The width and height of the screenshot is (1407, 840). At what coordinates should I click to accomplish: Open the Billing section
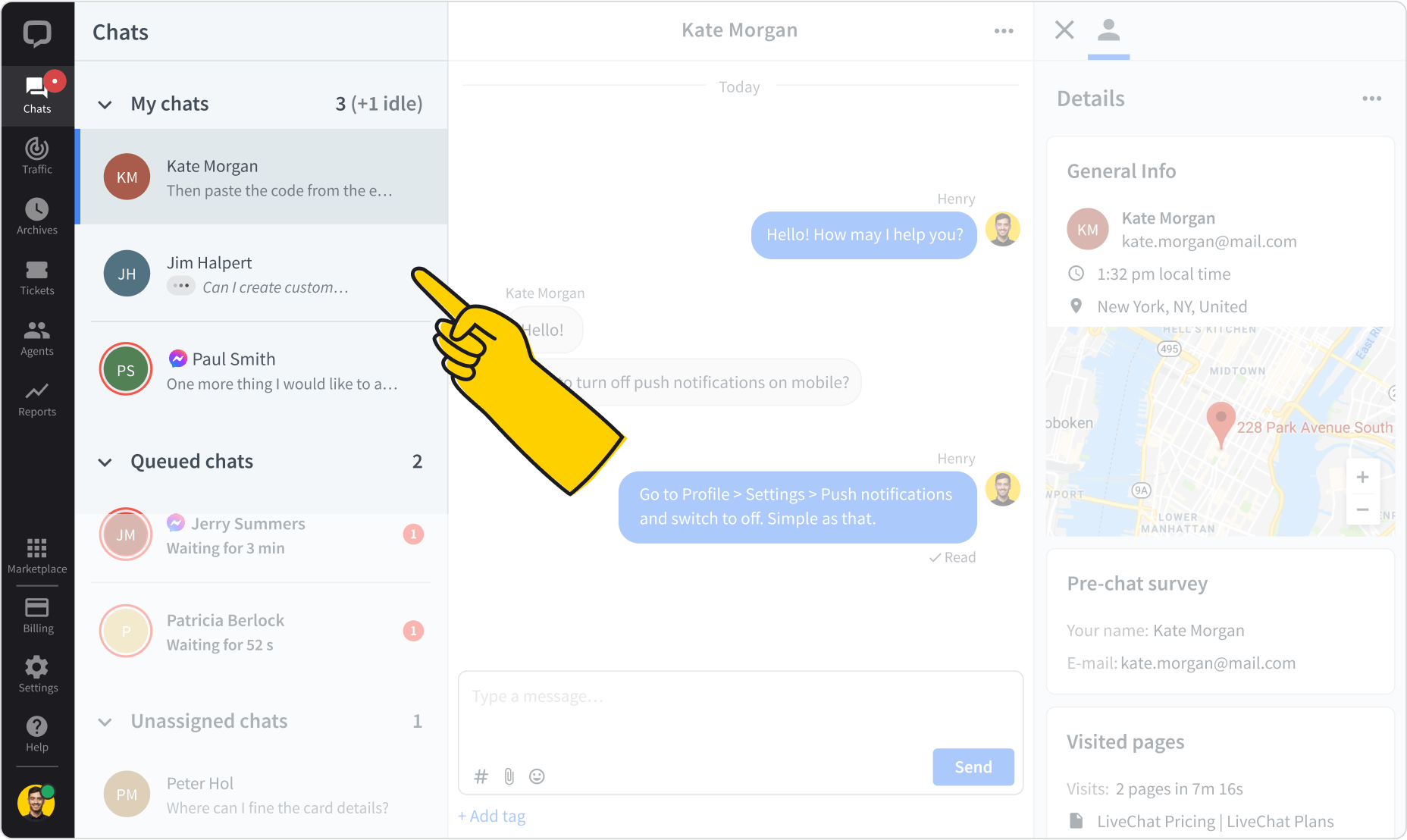point(36,613)
